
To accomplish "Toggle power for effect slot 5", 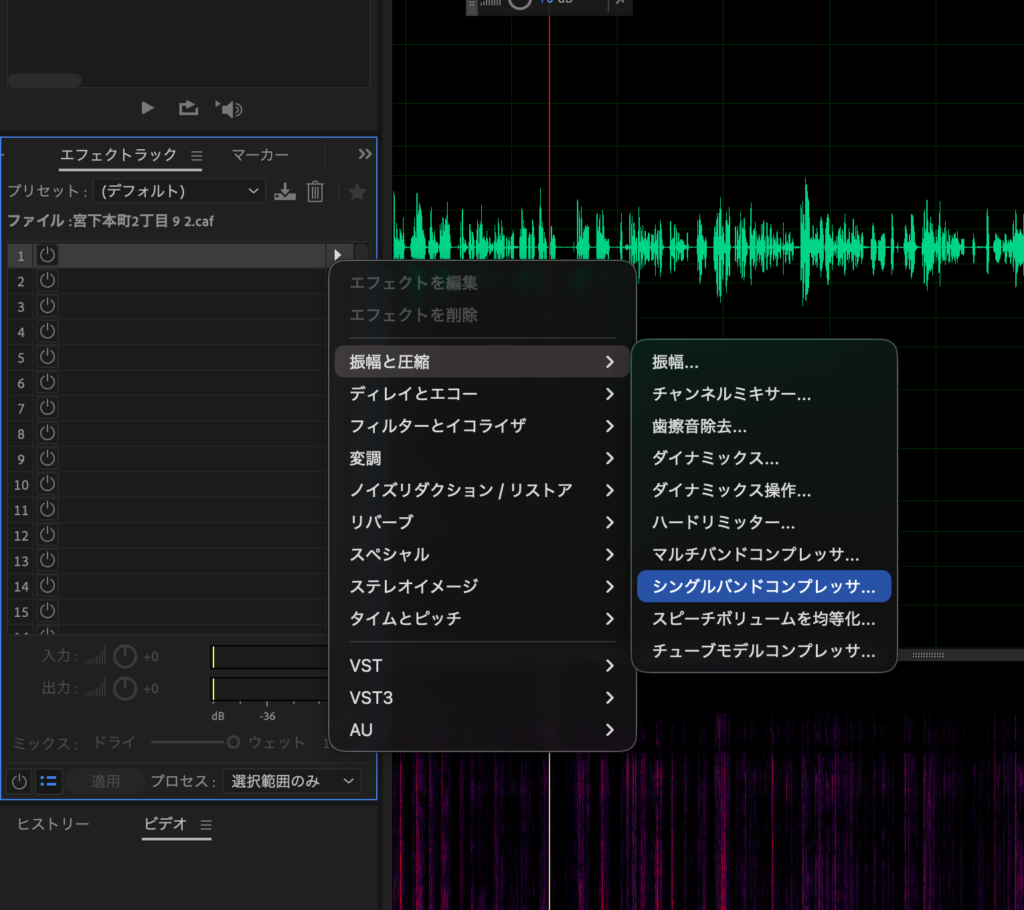I will [x=47, y=357].
